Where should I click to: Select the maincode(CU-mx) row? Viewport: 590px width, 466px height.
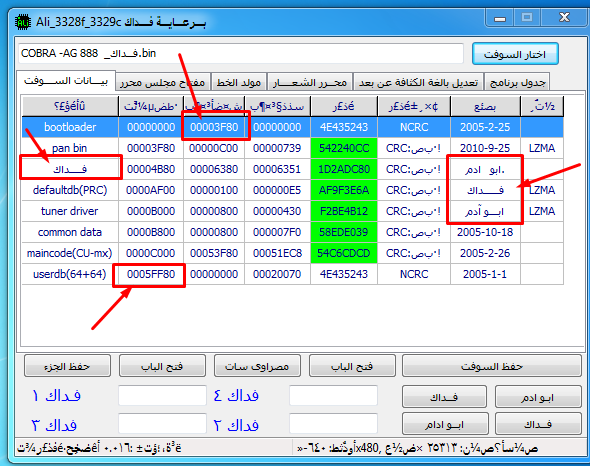(293, 253)
